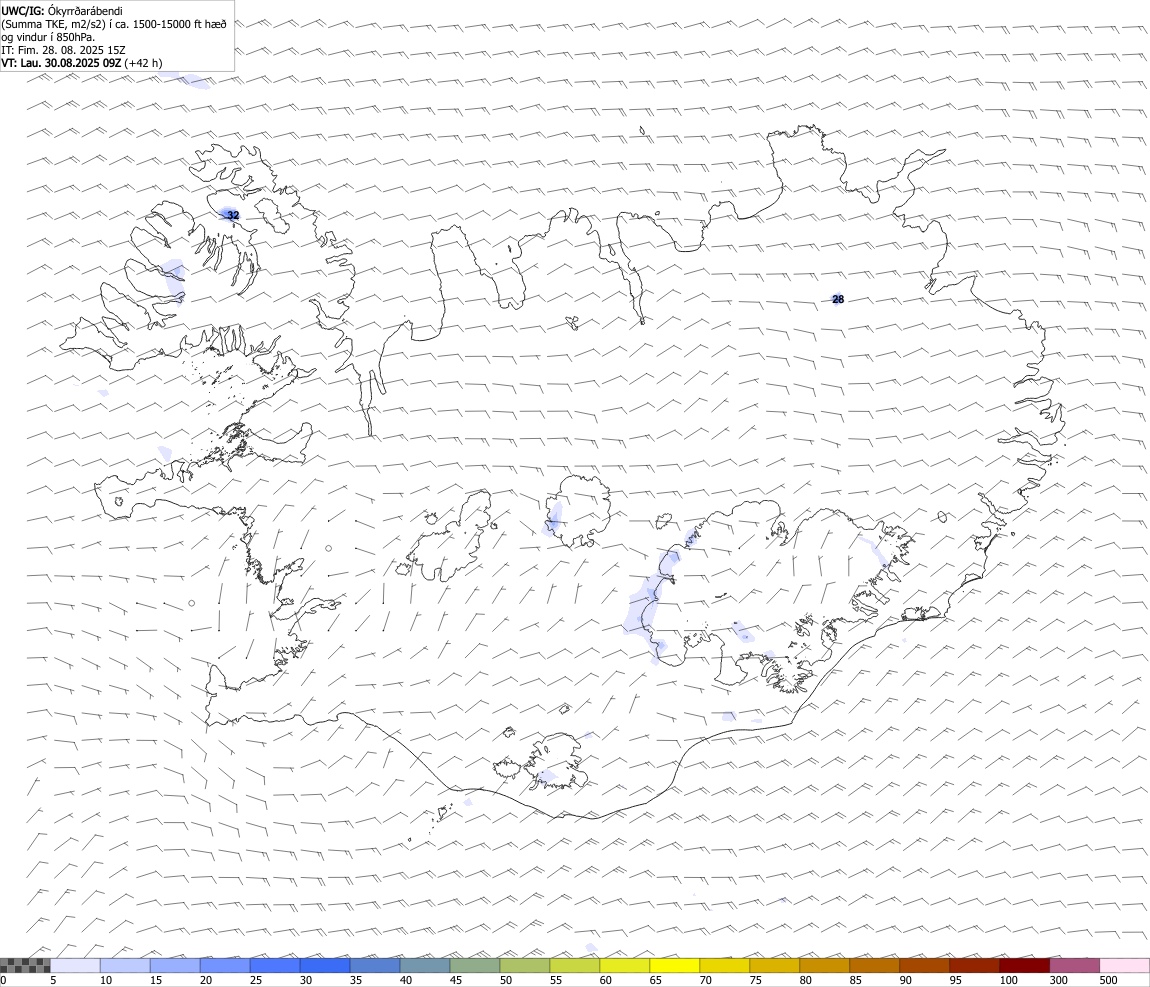Viewport: 1150px width, 987px height.
Task: Click the "(Summa TKE, m2/s2)" description line
Action: point(114,24)
